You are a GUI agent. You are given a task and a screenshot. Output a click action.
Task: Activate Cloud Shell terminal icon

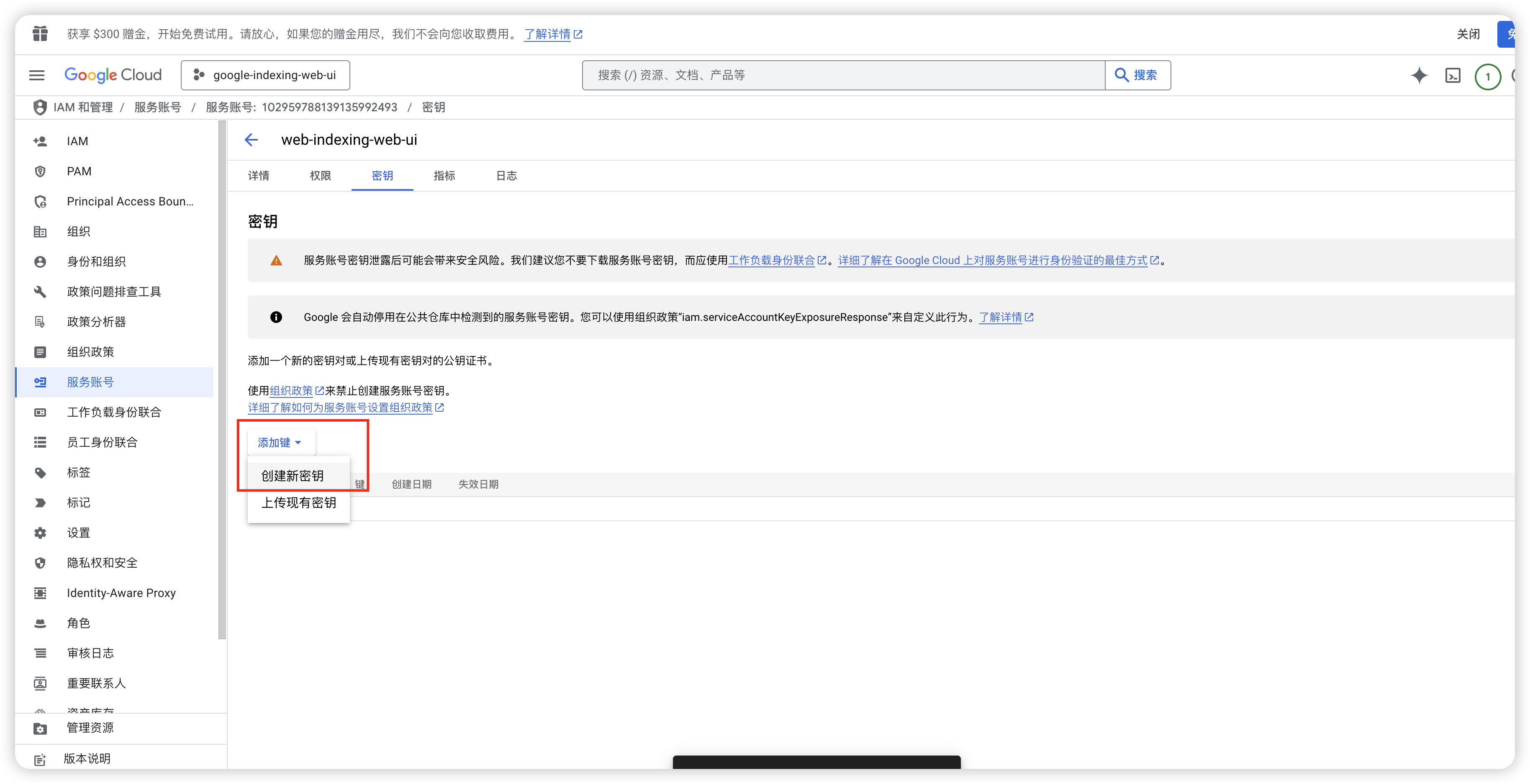1452,75
